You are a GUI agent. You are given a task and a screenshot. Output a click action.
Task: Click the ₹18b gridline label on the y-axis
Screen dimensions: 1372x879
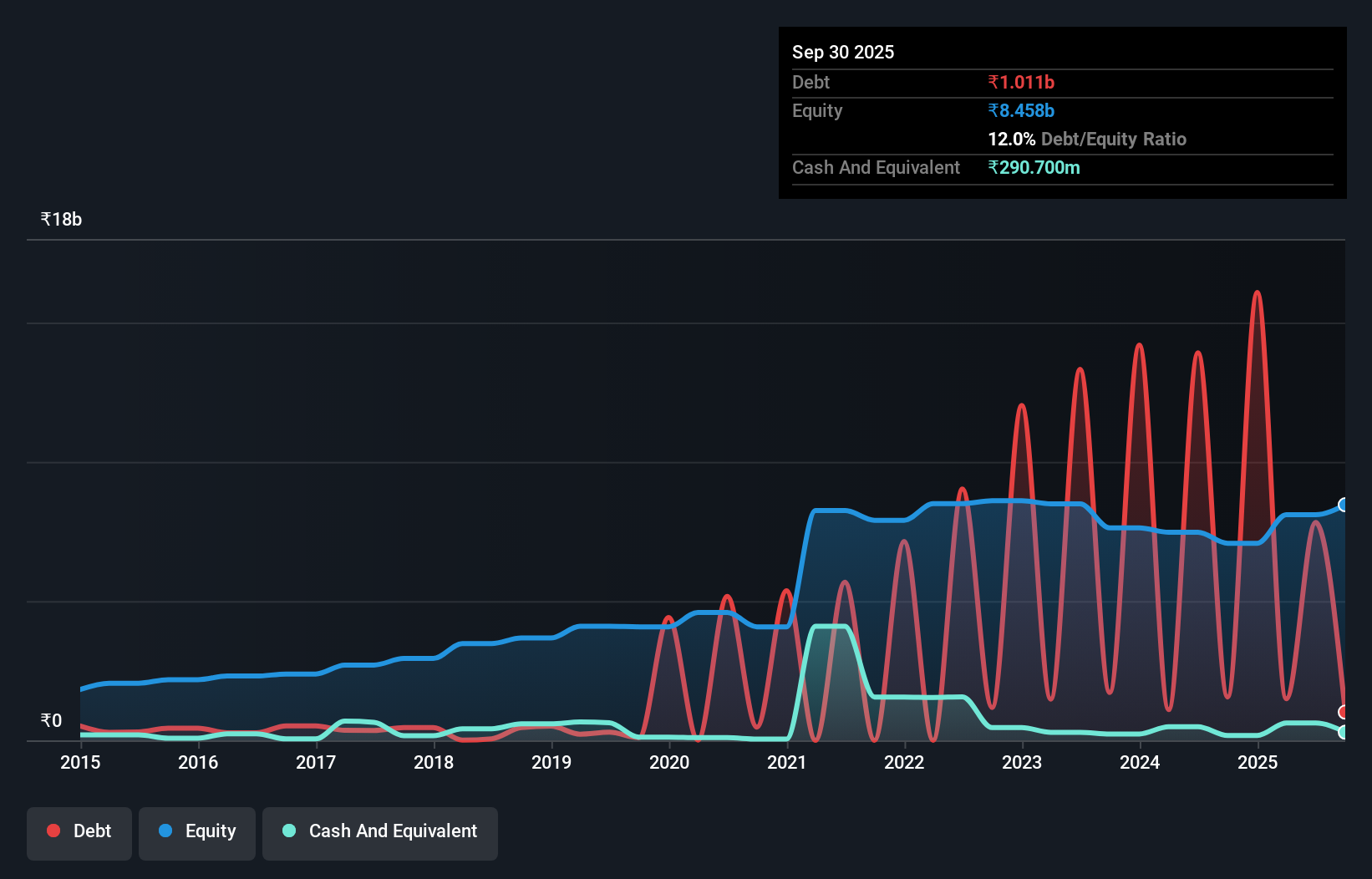pos(60,218)
